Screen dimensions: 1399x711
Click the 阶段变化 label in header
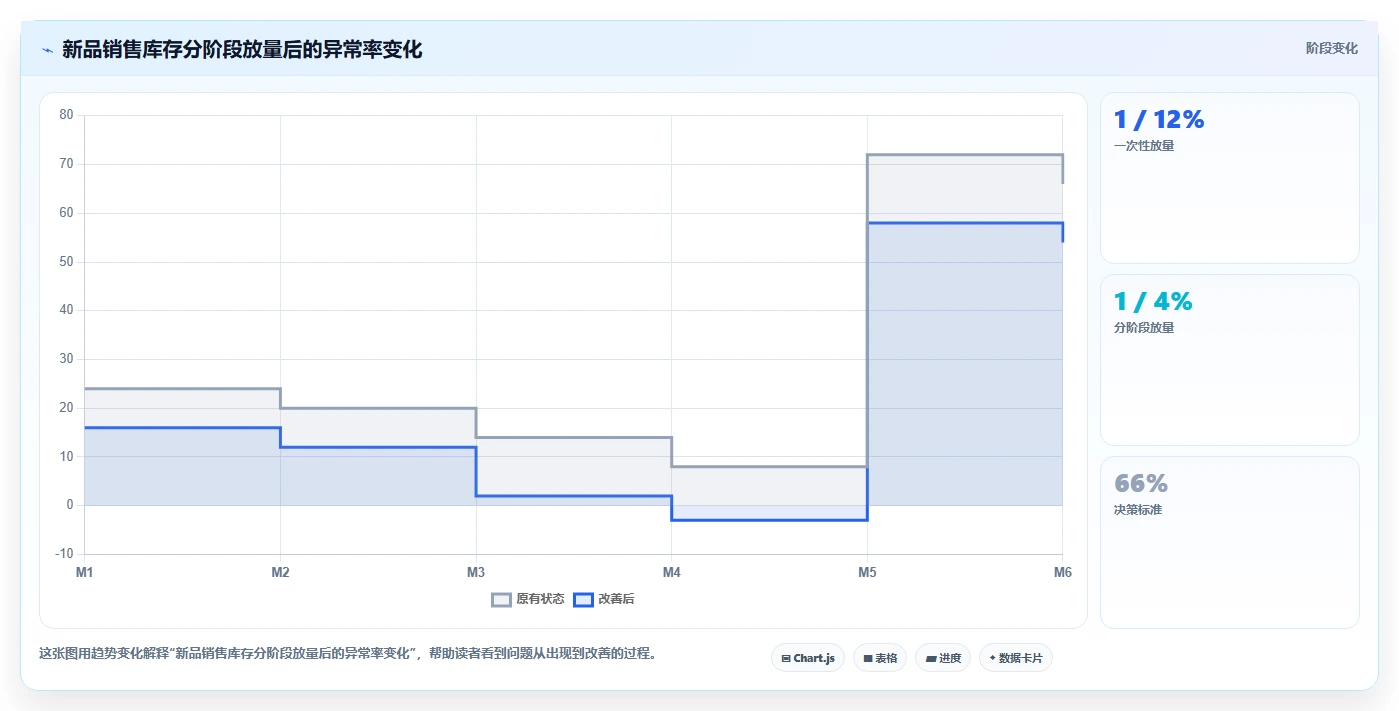pyautogui.click(x=1332, y=48)
